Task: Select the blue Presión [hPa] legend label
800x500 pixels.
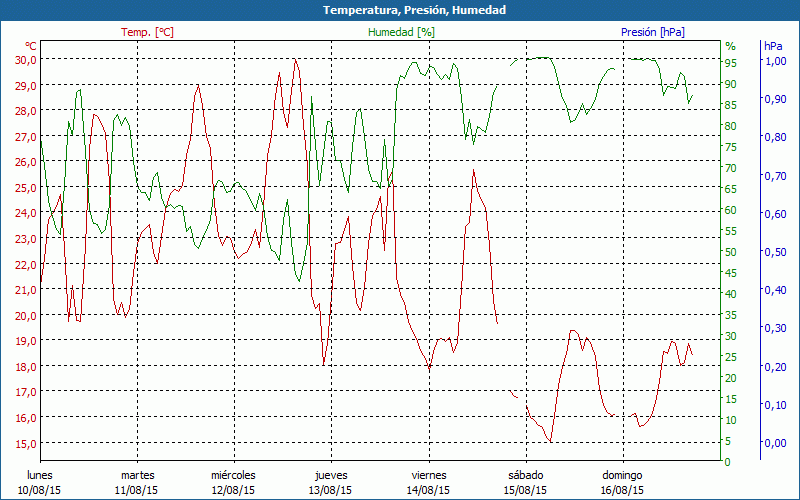Action: click(x=653, y=32)
